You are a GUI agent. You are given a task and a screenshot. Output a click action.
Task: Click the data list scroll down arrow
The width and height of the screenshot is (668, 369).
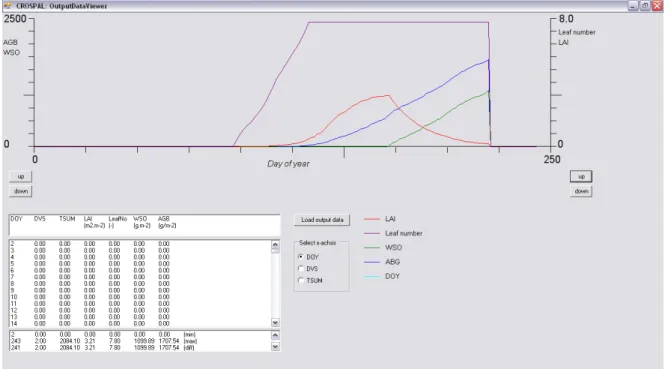(275, 323)
